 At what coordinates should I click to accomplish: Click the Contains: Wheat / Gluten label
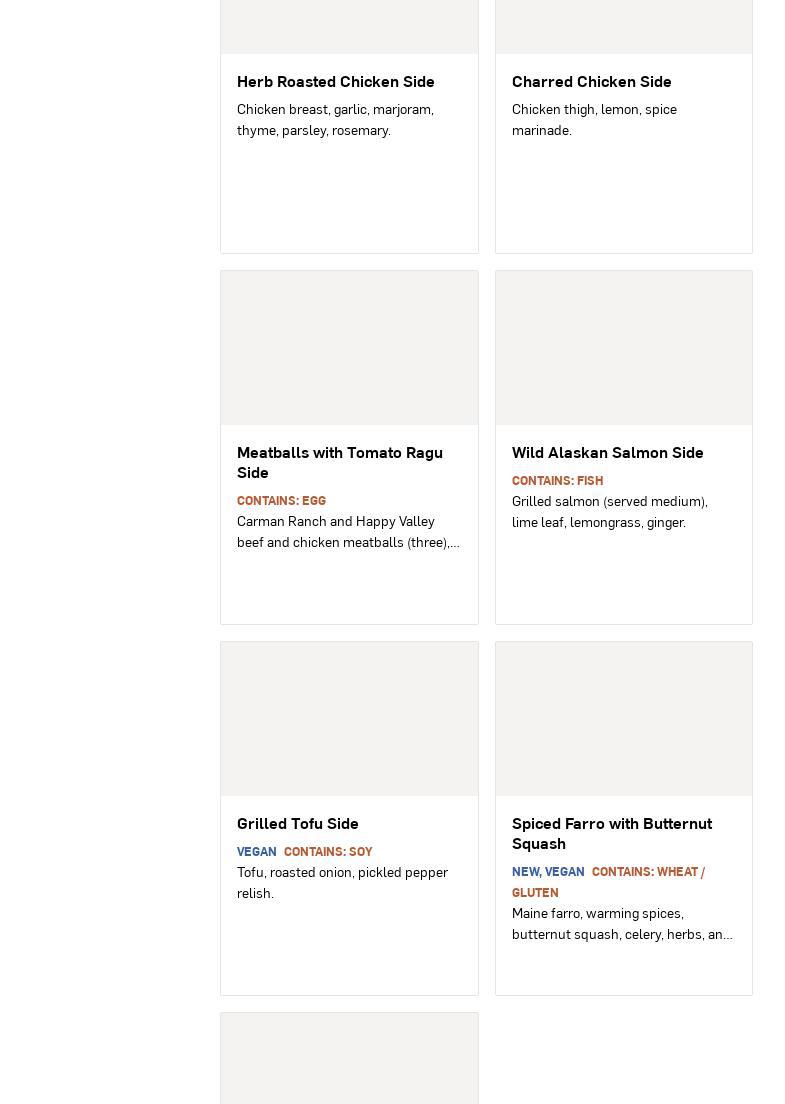click(x=647, y=872)
